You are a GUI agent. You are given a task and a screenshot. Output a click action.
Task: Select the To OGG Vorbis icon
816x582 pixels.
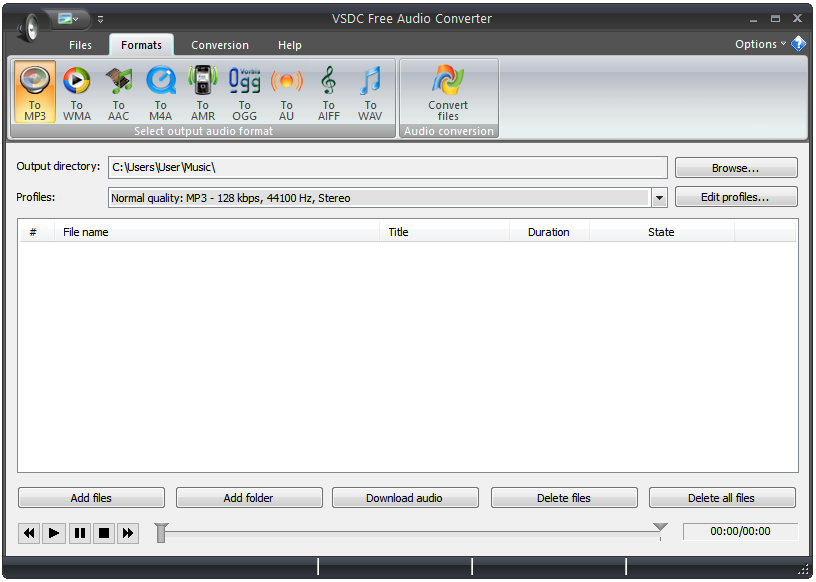[245, 93]
